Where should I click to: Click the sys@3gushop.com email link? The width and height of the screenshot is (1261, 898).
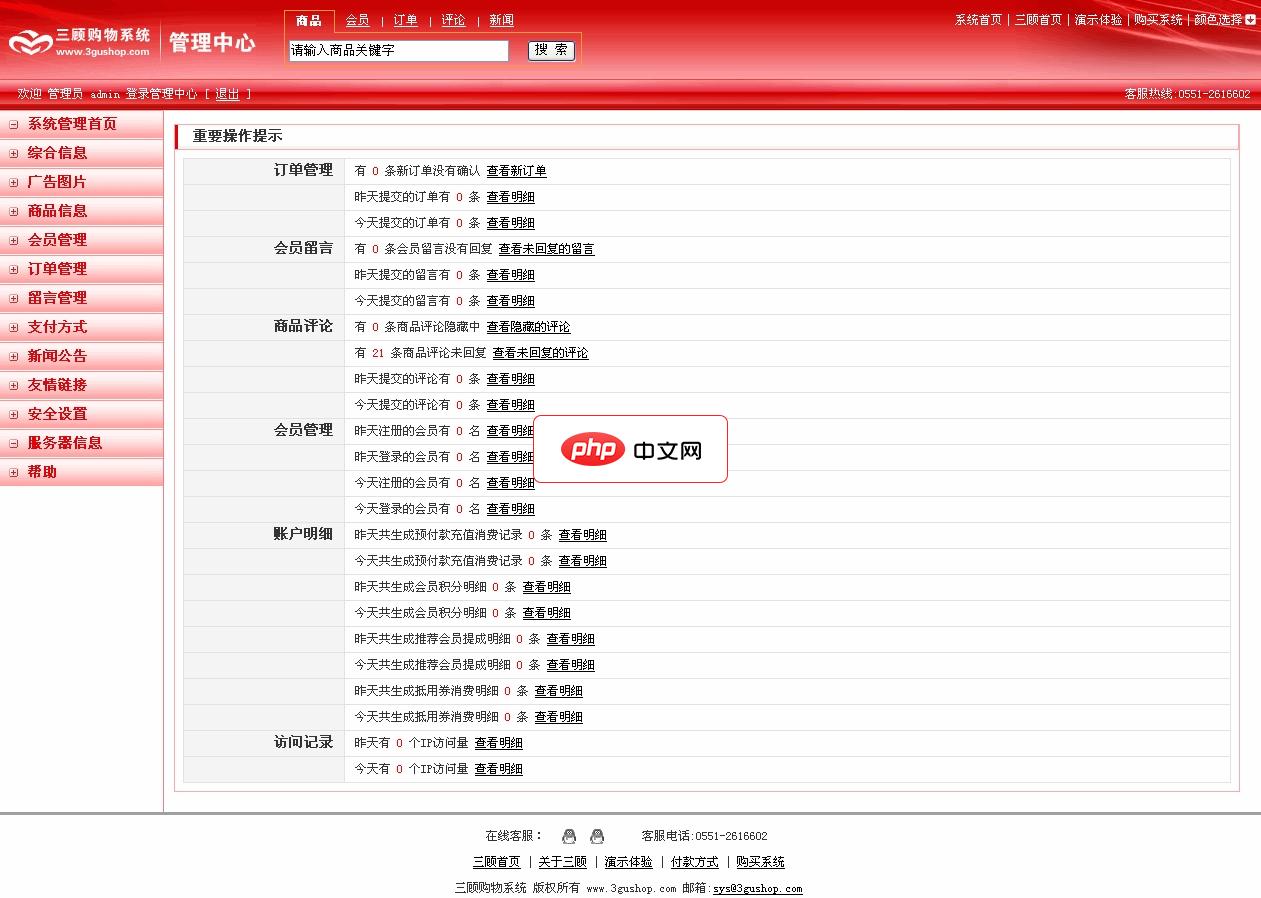click(x=757, y=888)
